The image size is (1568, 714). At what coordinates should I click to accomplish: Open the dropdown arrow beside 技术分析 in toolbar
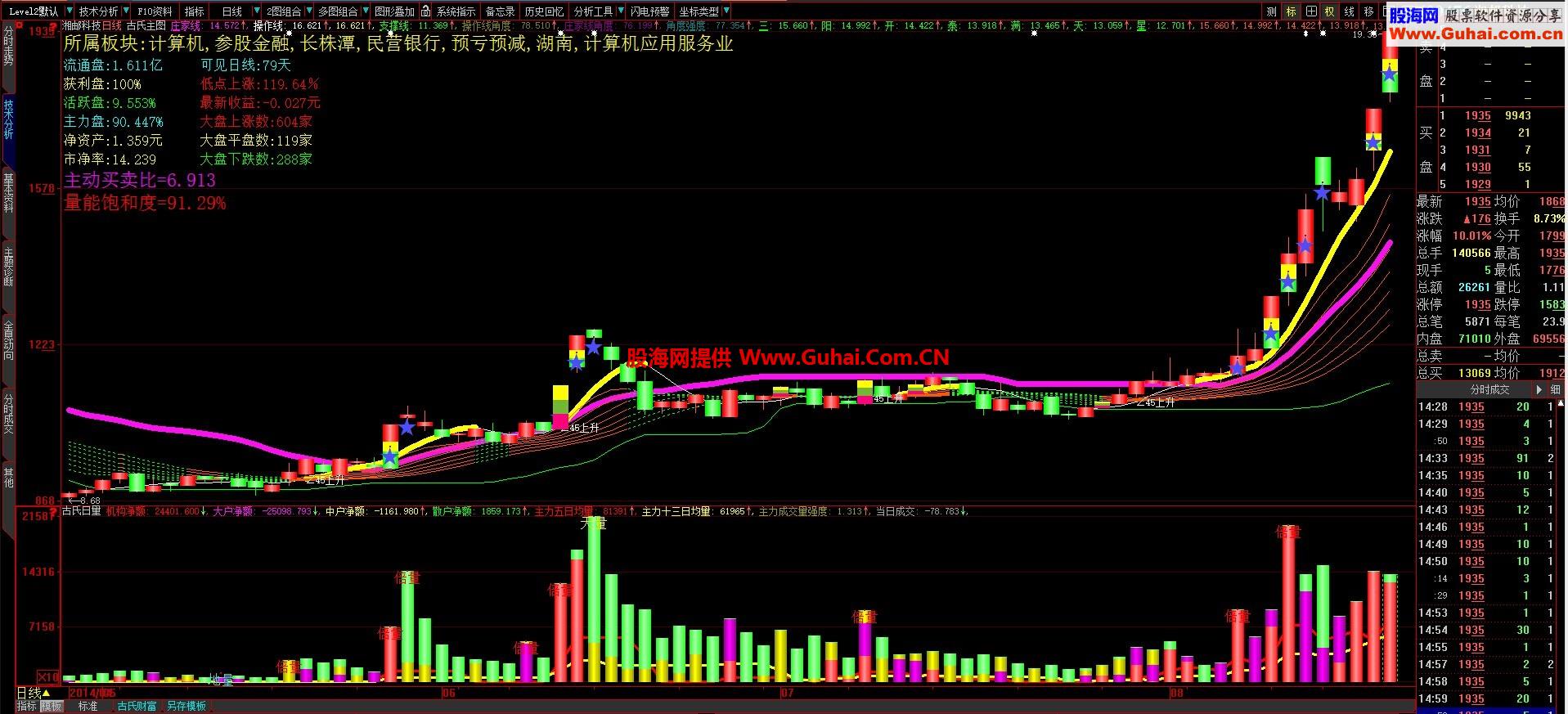click(x=124, y=11)
